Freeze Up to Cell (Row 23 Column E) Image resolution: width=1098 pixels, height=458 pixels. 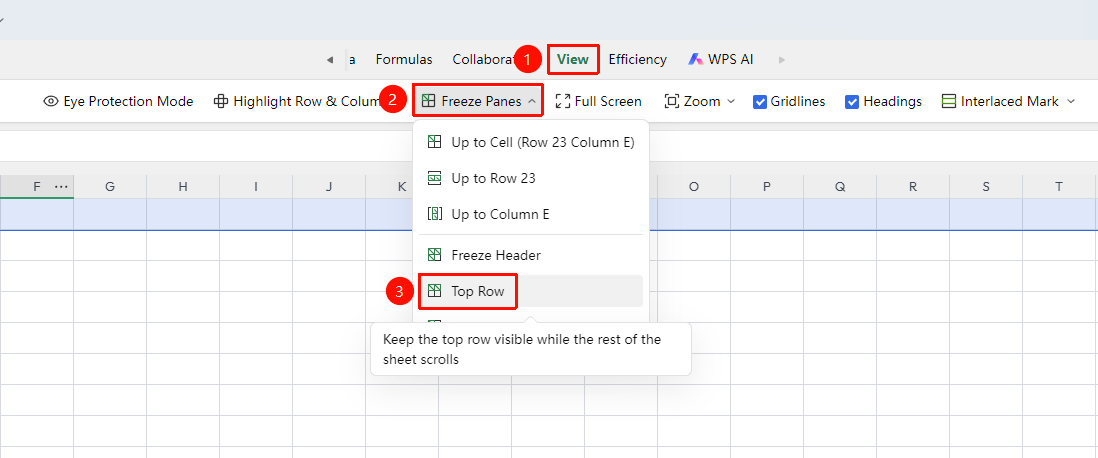tap(531, 142)
